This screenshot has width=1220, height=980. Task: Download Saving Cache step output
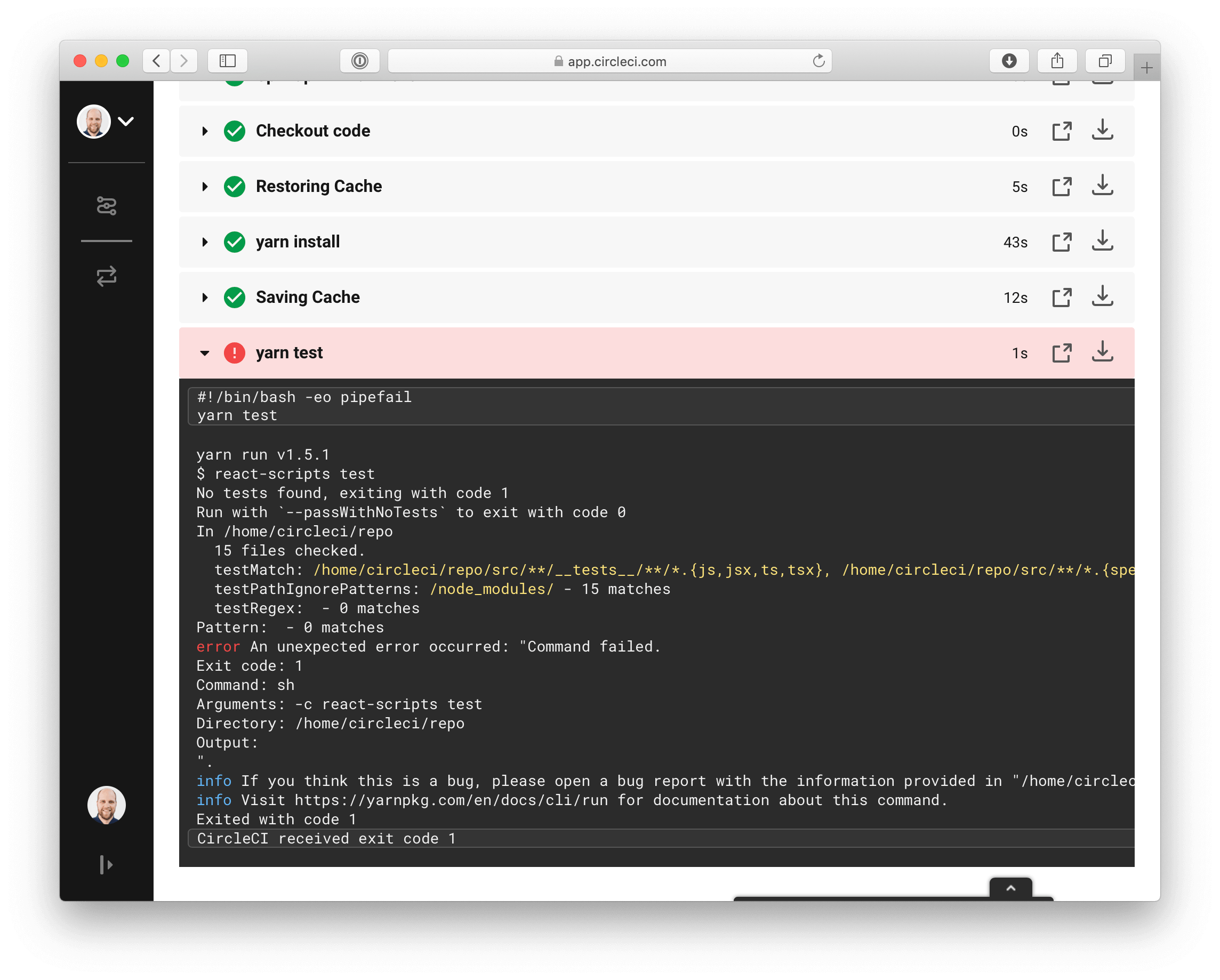(x=1102, y=296)
